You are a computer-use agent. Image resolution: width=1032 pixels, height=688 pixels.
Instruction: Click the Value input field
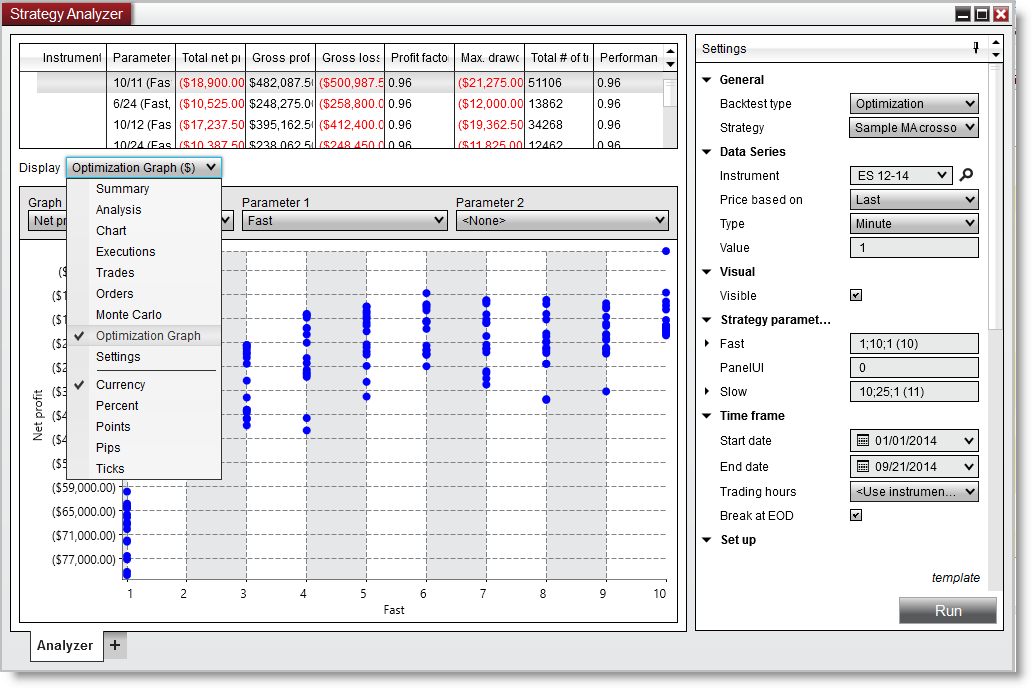point(913,247)
